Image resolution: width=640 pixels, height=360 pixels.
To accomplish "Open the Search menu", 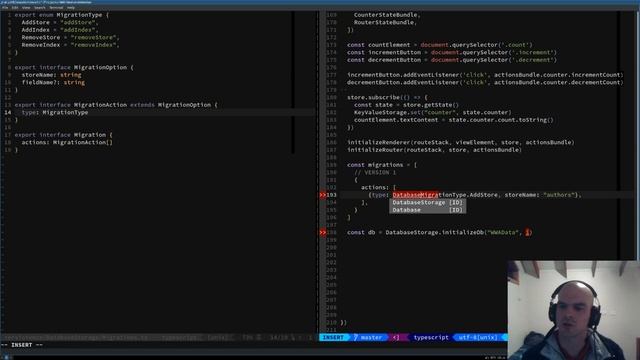I will 40,7.
